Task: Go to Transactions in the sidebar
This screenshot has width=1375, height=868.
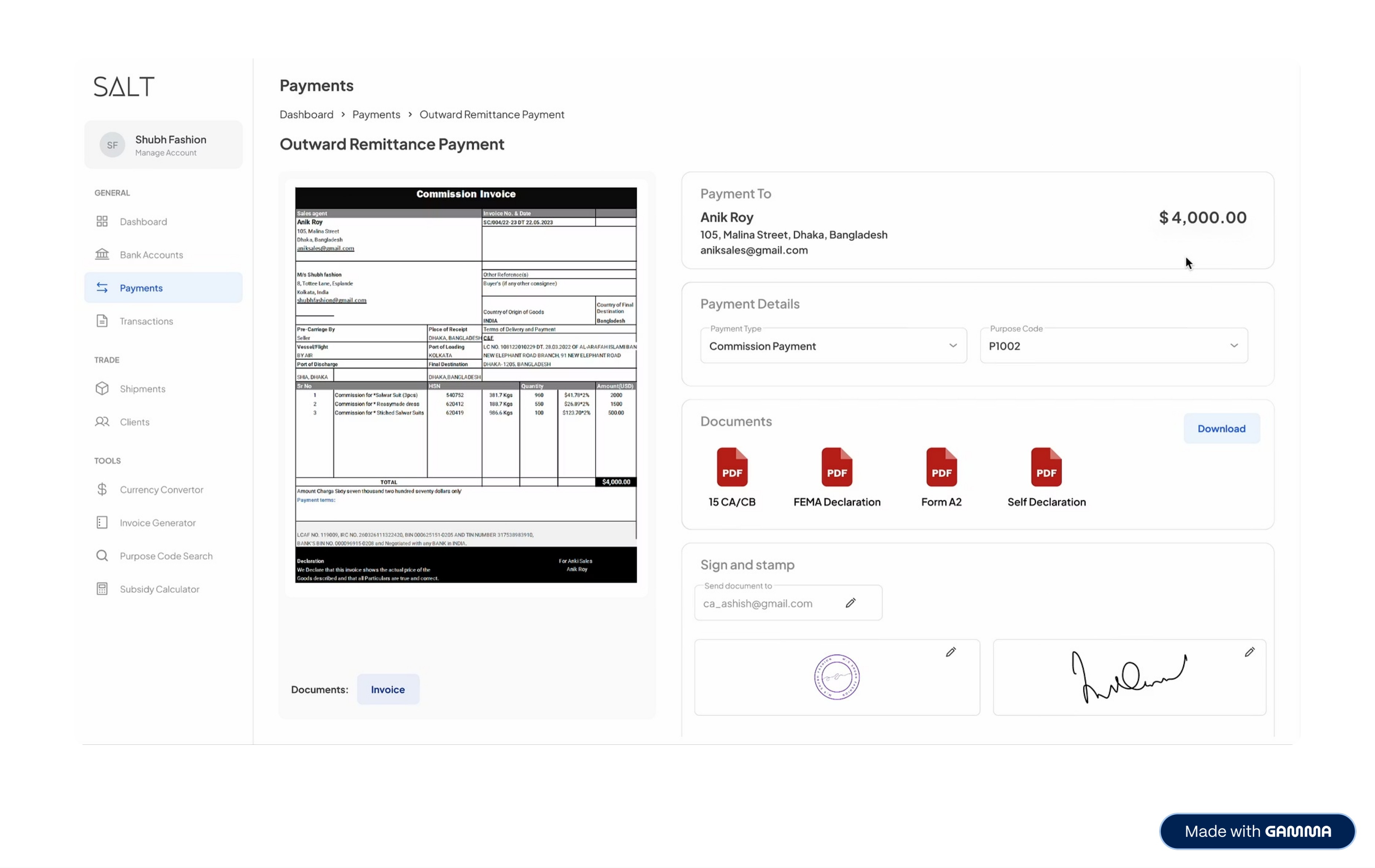Action: pyautogui.click(x=146, y=321)
